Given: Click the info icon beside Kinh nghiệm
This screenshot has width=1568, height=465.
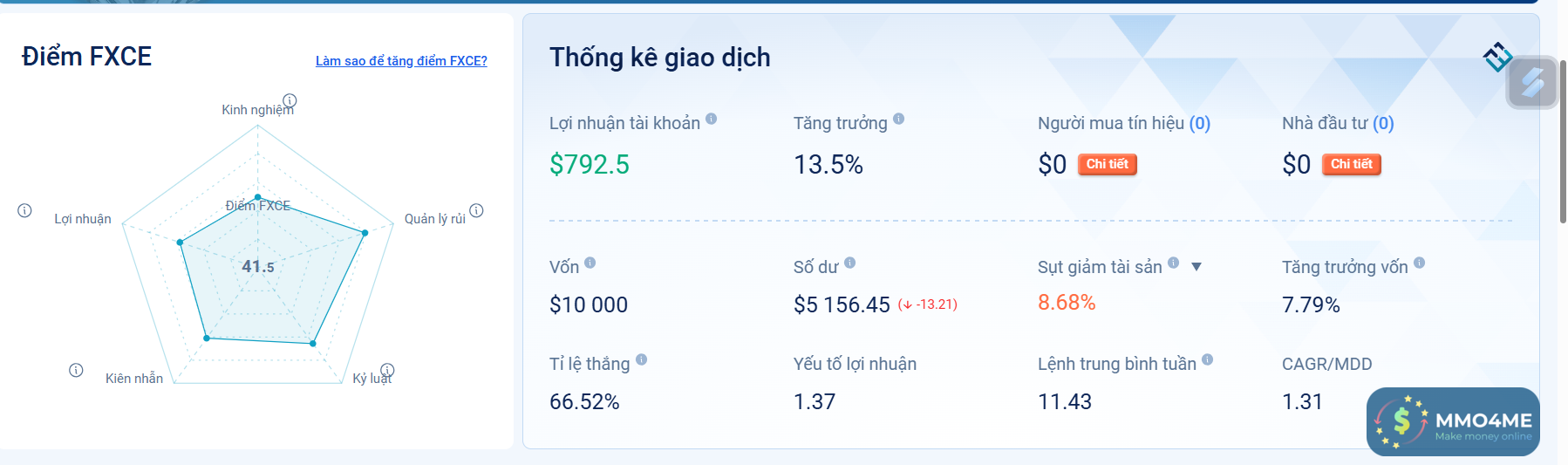Looking at the screenshot, I should point(290,100).
